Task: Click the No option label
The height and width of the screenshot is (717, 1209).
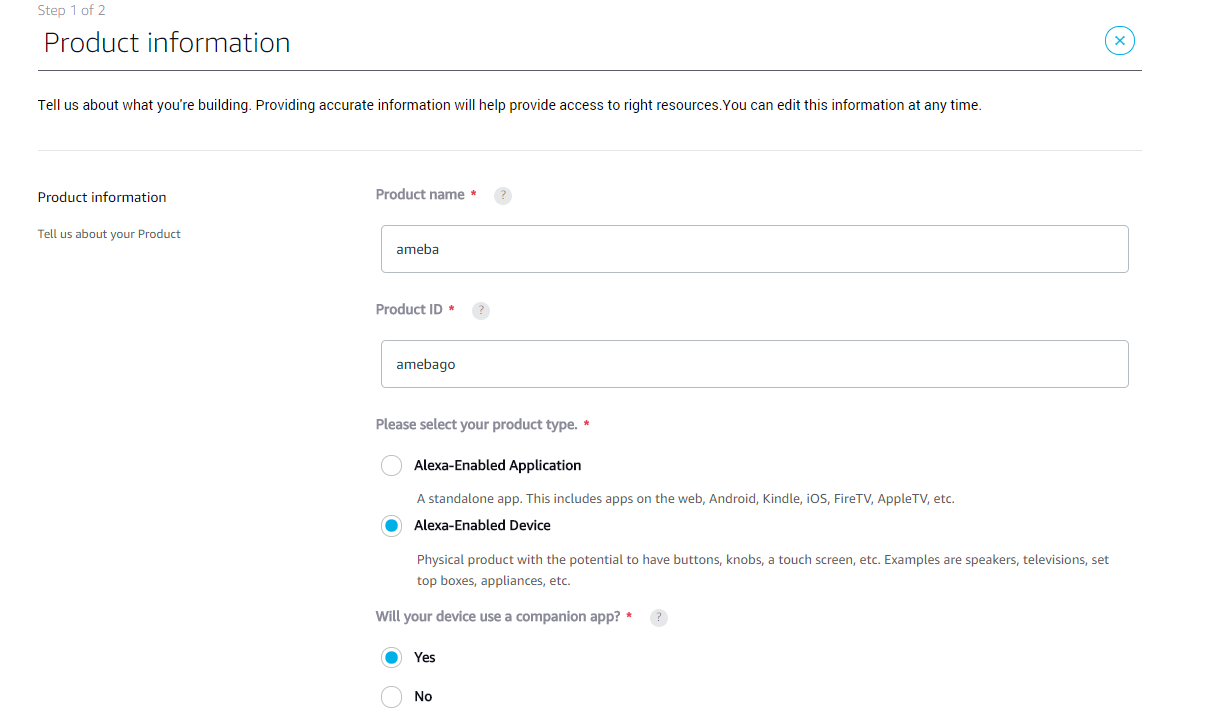Action: tap(423, 696)
